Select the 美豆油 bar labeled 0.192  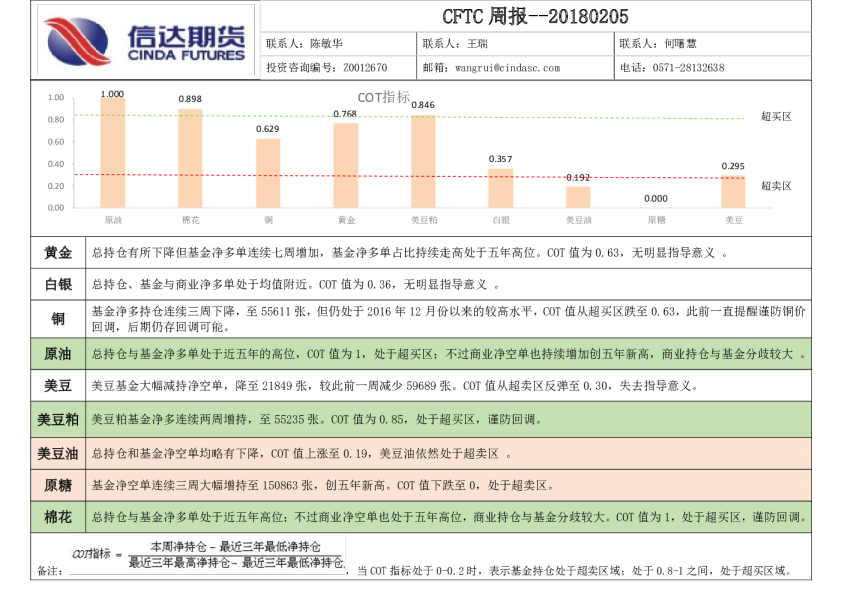click(578, 197)
